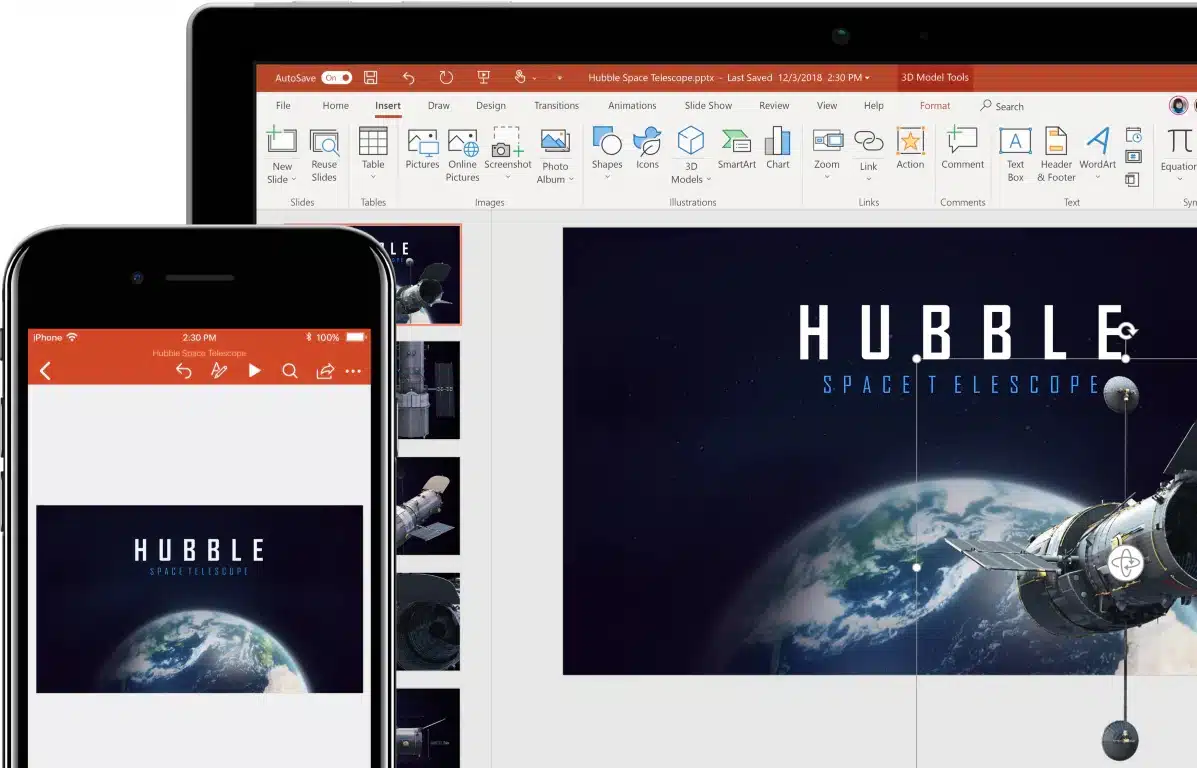Click the Object icon in Text group
Image resolution: width=1197 pixels, height=768 pixels.
pyautogui.click(x=1133, y=179)
